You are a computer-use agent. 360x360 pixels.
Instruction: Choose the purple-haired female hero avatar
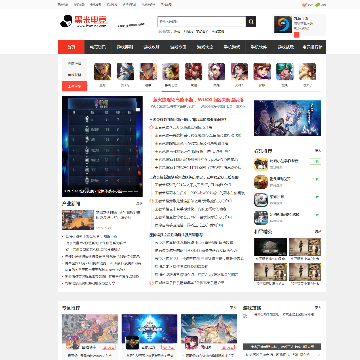coord(216,72)
